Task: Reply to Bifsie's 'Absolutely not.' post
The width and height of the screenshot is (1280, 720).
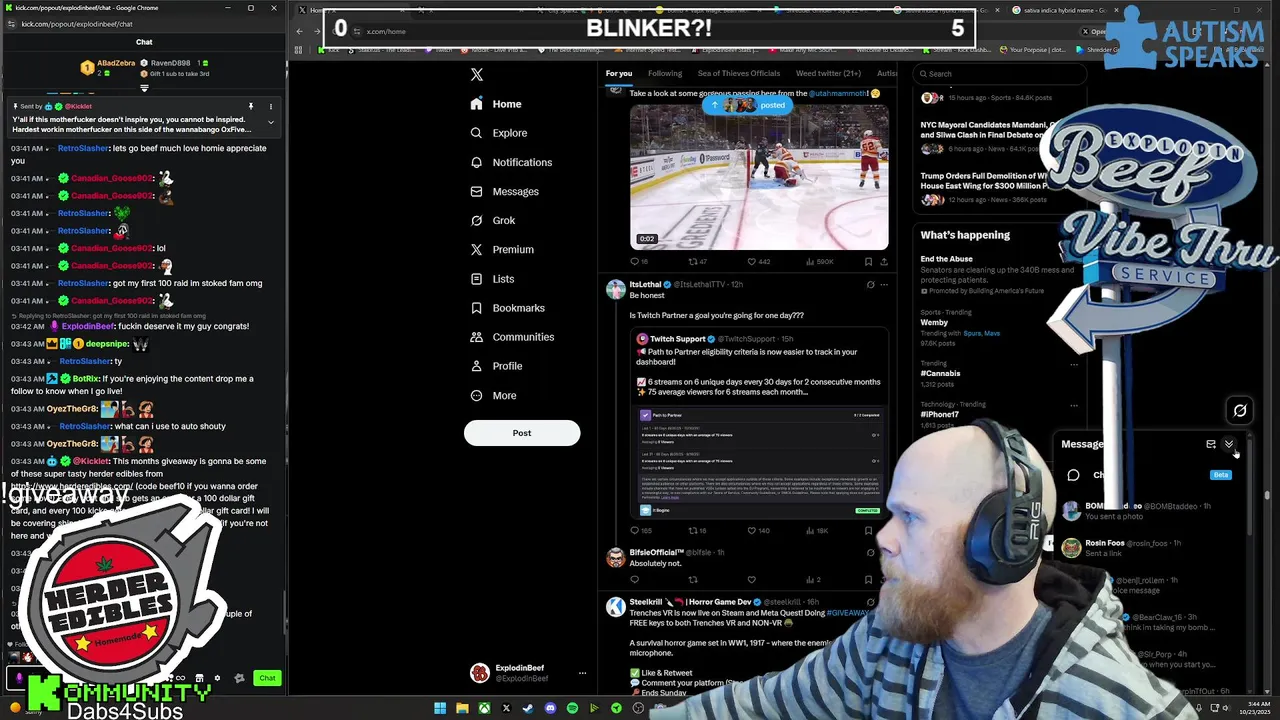Action: click(x=634, y=580)
